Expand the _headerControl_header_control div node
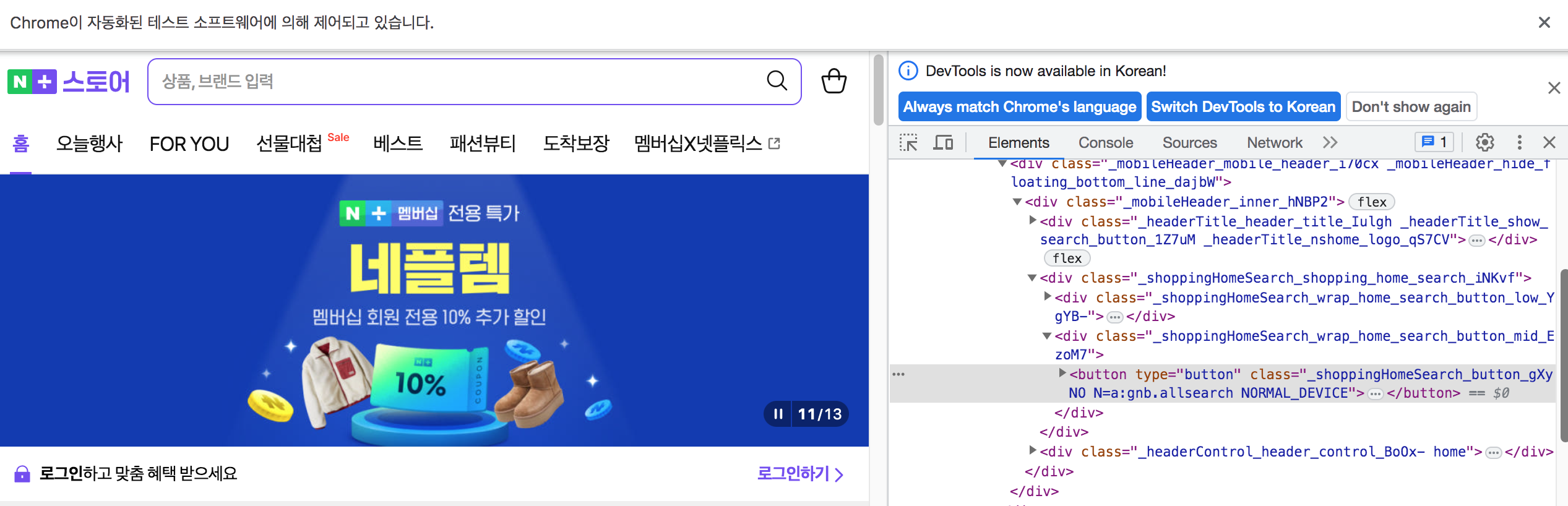Screen dimensions: 1568x506 coord(1032,450)
